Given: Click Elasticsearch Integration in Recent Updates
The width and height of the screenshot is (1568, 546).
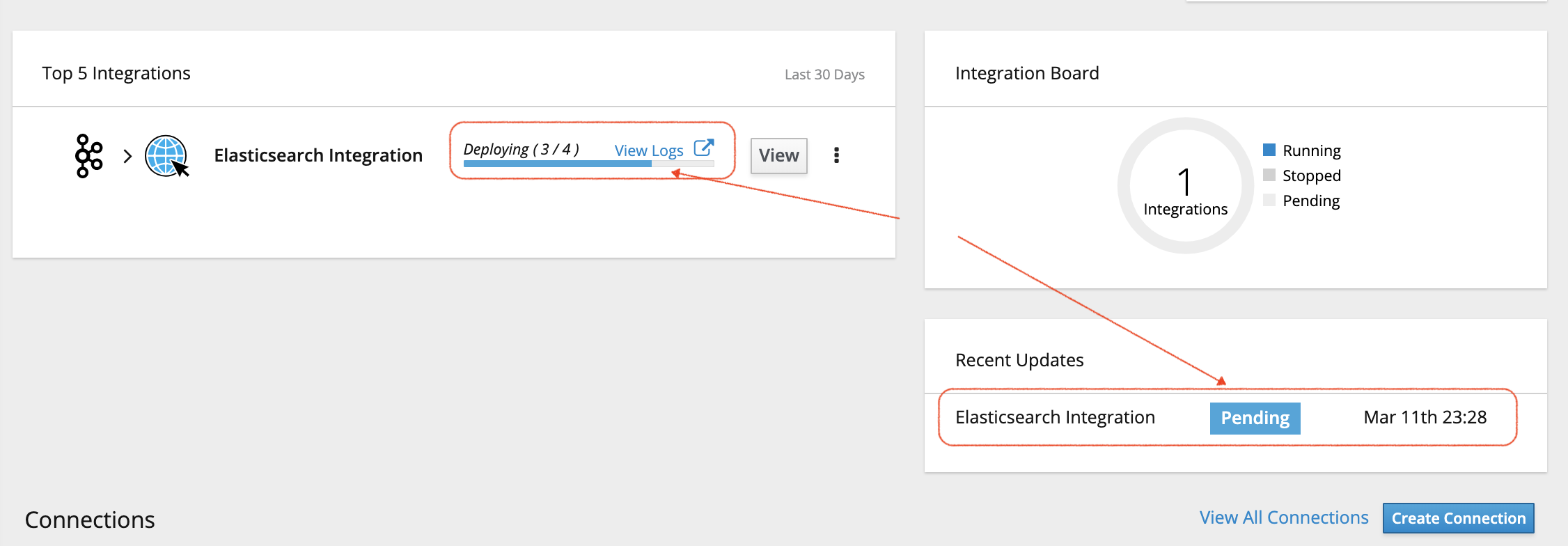Looking at the screenshot, I should [1055, 417].
